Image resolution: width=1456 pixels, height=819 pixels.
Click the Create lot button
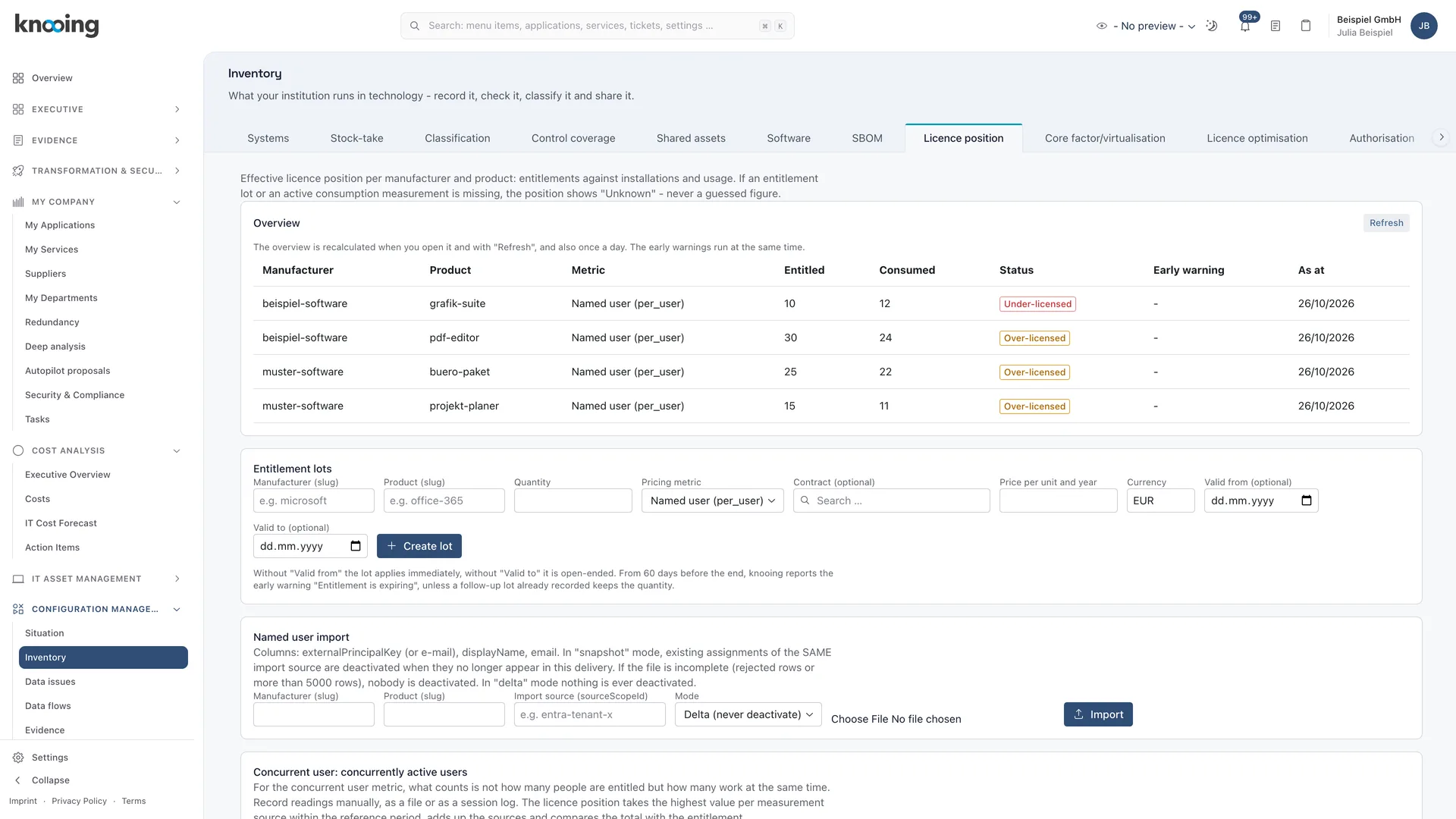coord(419,546)
